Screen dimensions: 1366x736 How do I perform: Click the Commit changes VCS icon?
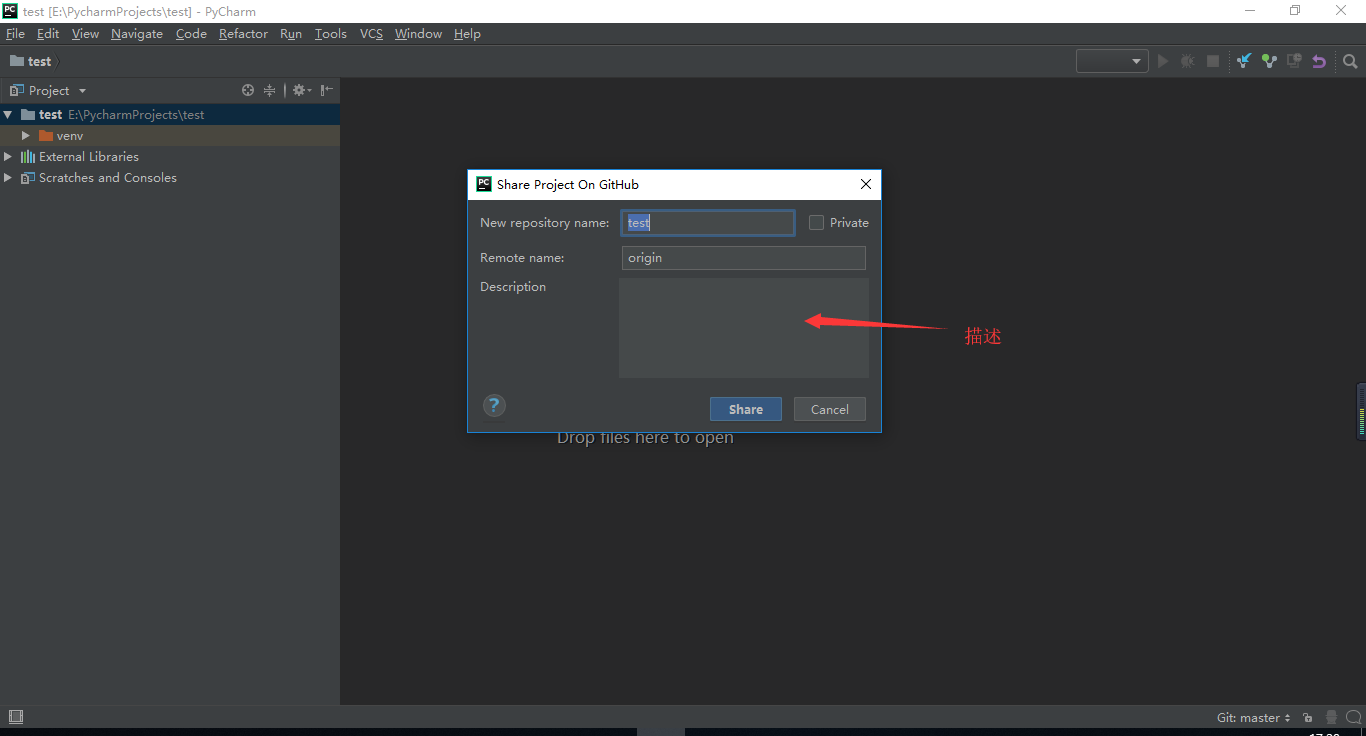coord(1269,61)
